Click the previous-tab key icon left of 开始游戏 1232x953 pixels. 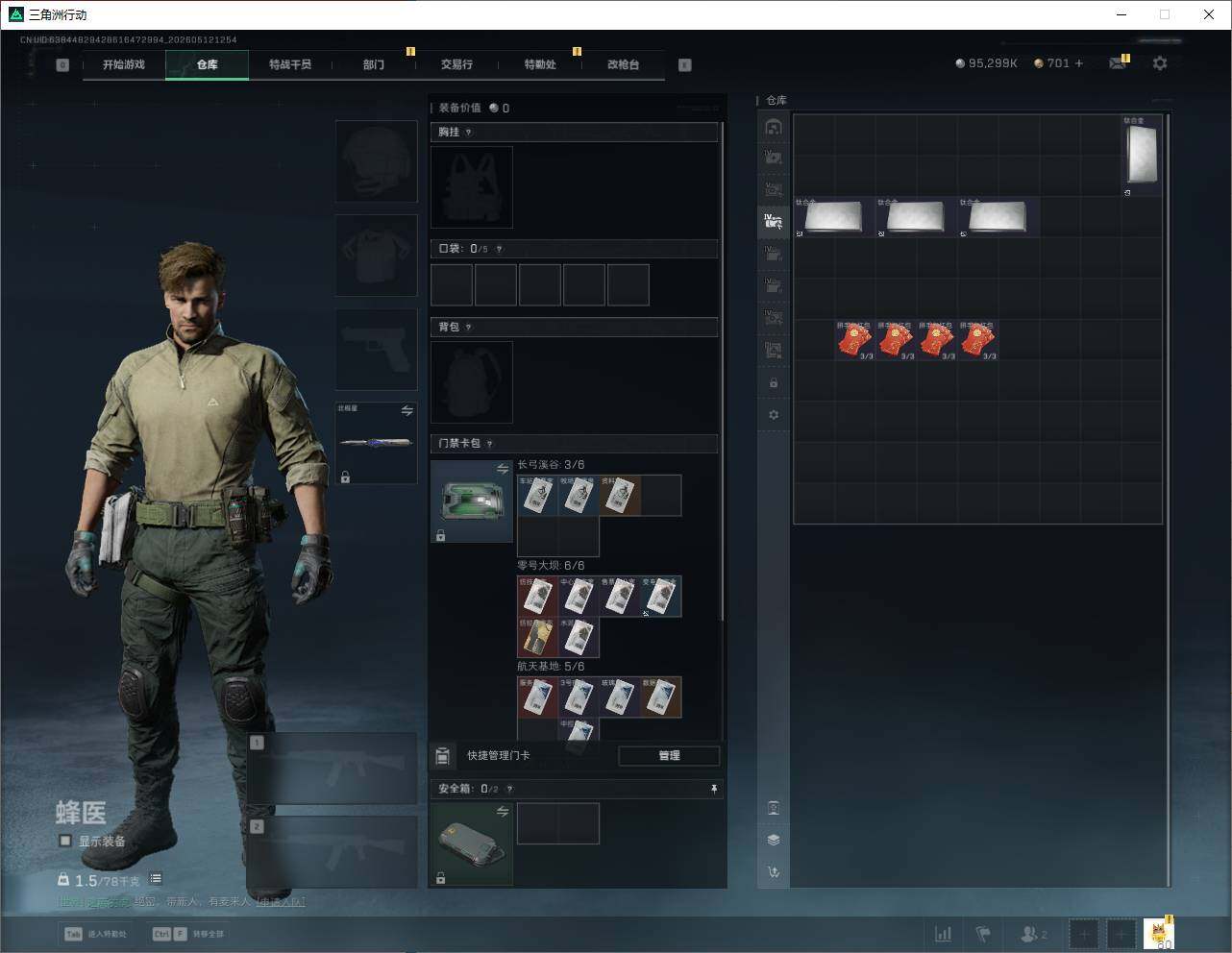tap(62, 65)
